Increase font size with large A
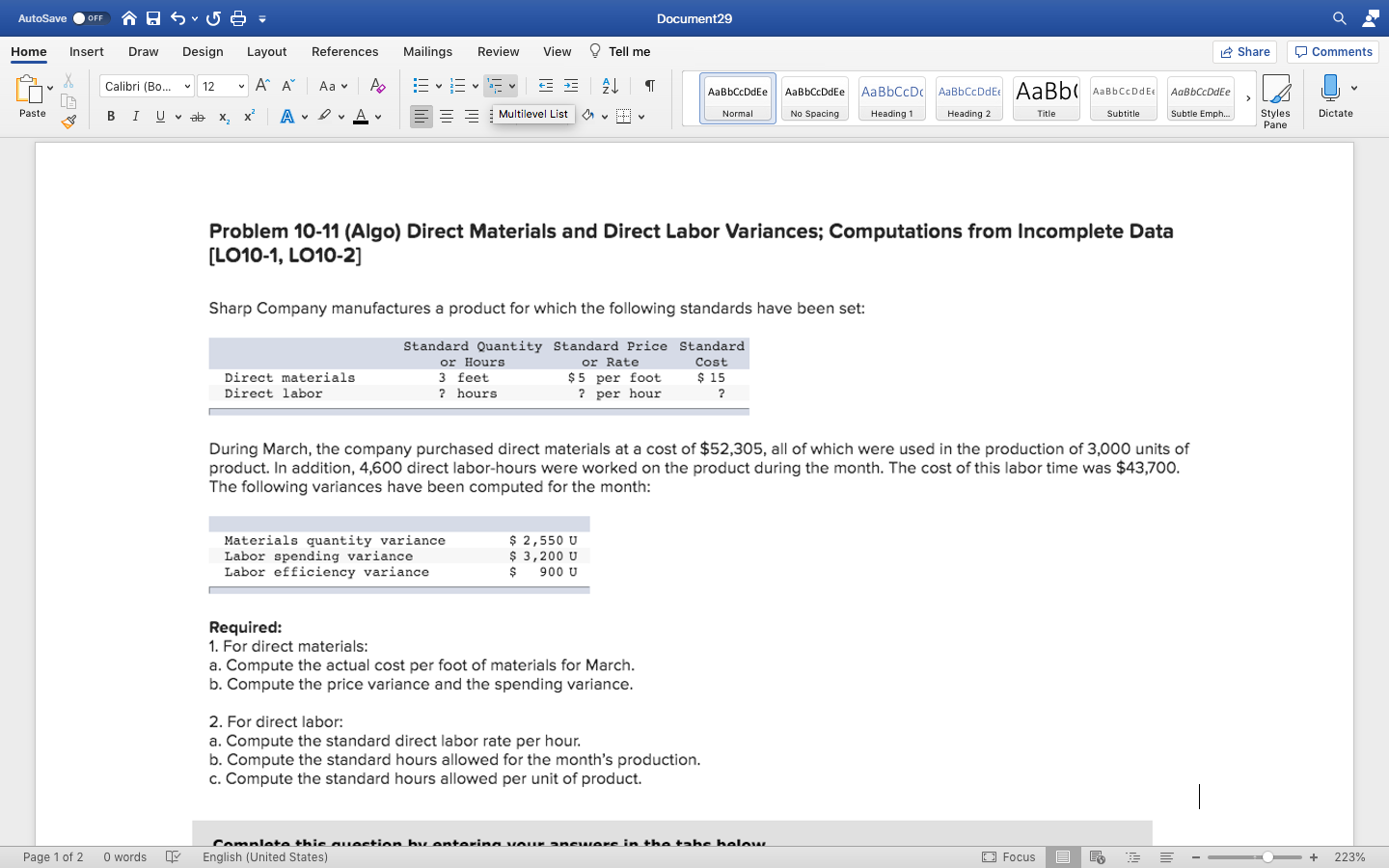This screenshot has width=1389, height=868. point(262,86)
